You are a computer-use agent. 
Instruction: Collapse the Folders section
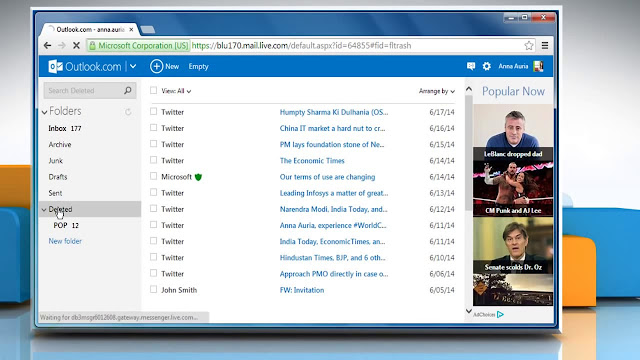click(44, 112)
